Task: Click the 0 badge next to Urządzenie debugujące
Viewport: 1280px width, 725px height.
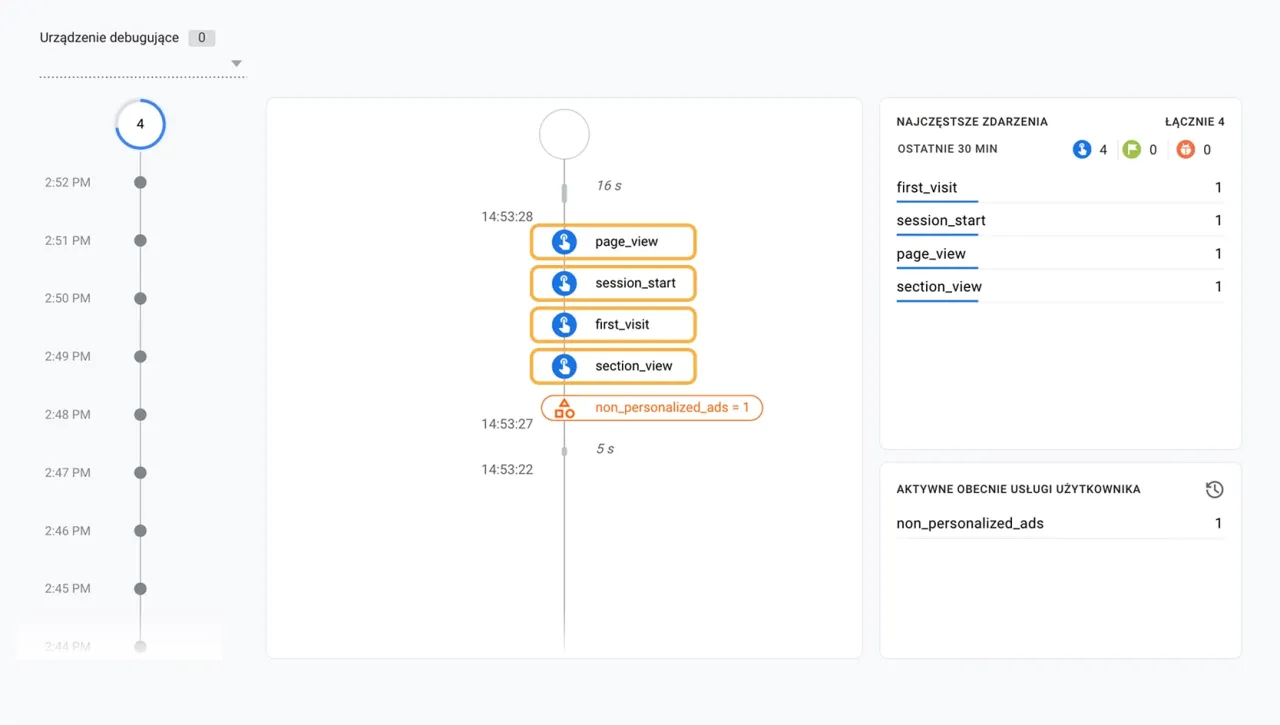Action: 200,37
